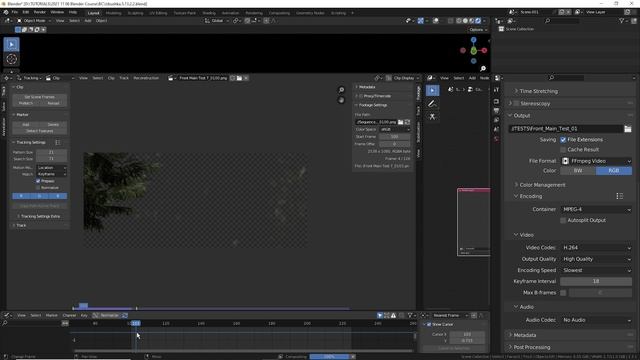The height and width of the screenshot is (360, 640).
Task: Click the red X axis gizmo ball
Action: [x=484, y=51]
